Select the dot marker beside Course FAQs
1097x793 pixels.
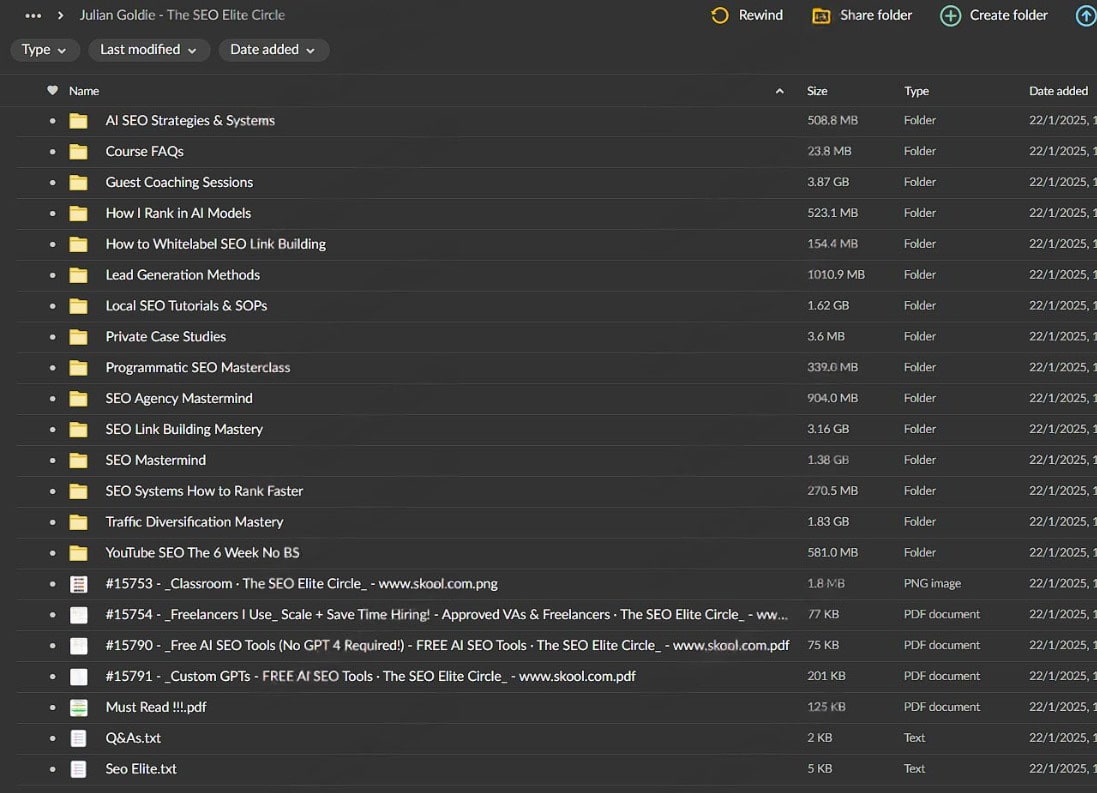[53, 152]
